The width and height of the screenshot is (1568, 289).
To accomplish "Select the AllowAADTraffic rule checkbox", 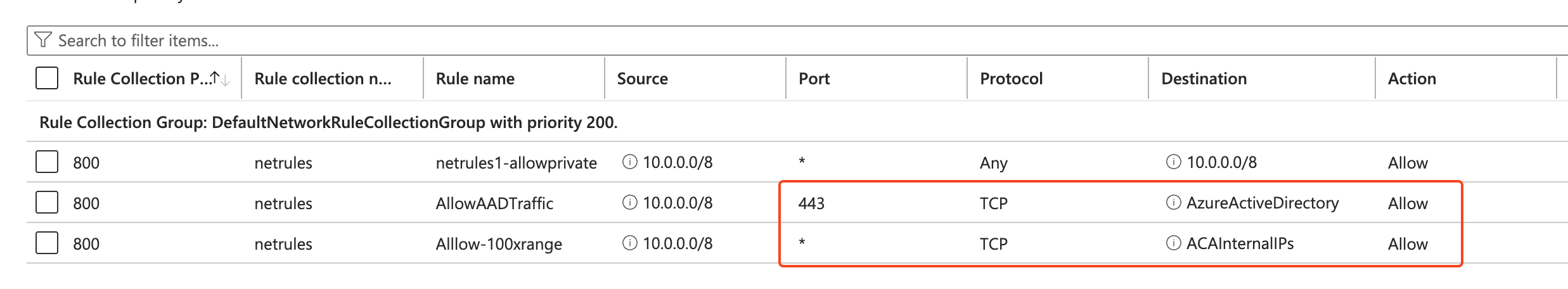I will pyautogui.click(x=47, y=203).
